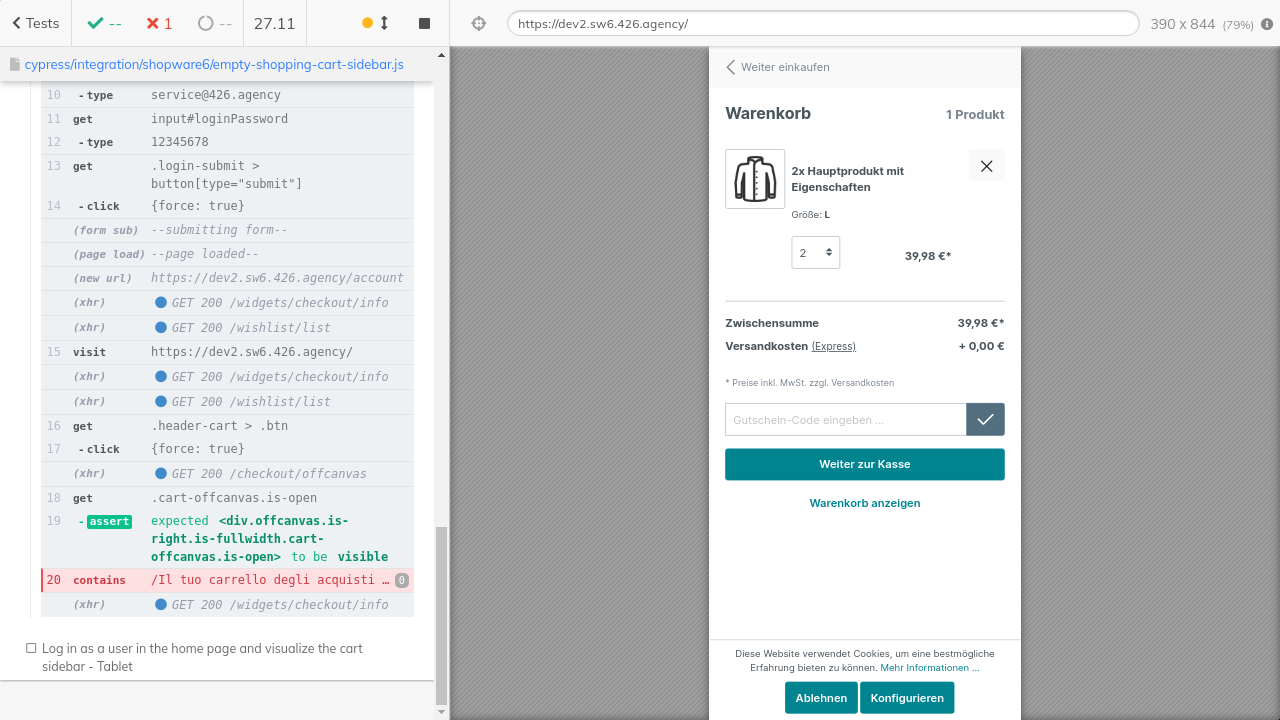The width and height of the screenshot is (1280, 720).
Task: Remove product with the X button
Action: tap(986, 166)
